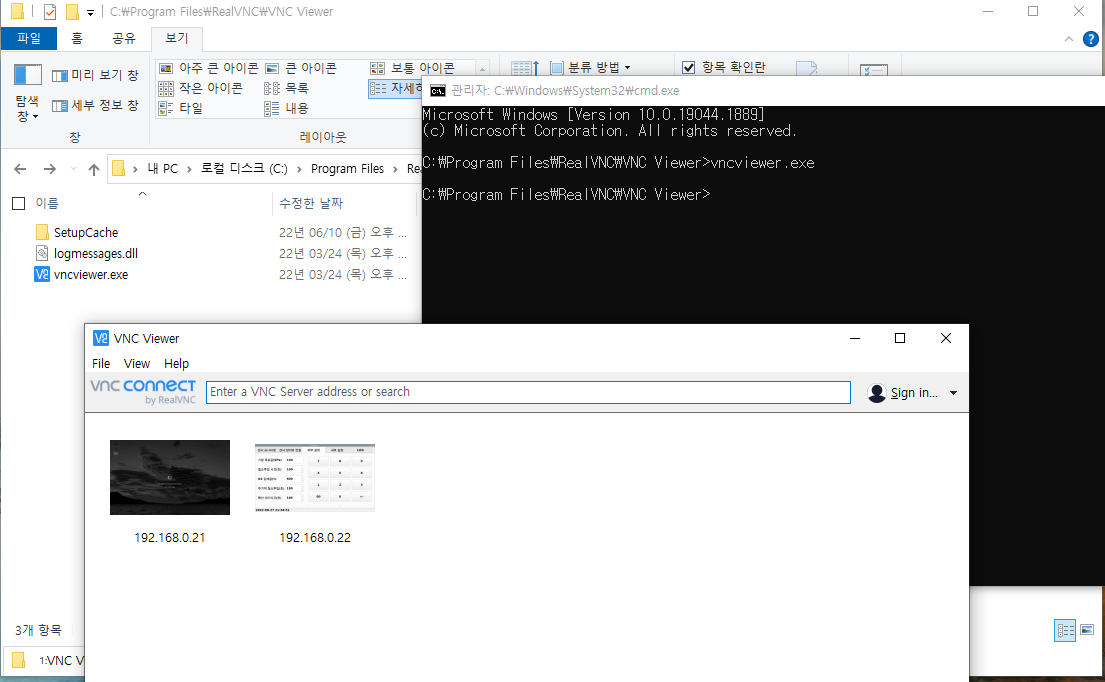Switch to large thumbnails view icon in status bar
The image size is (1105, 682).
tap(1087, 630)
